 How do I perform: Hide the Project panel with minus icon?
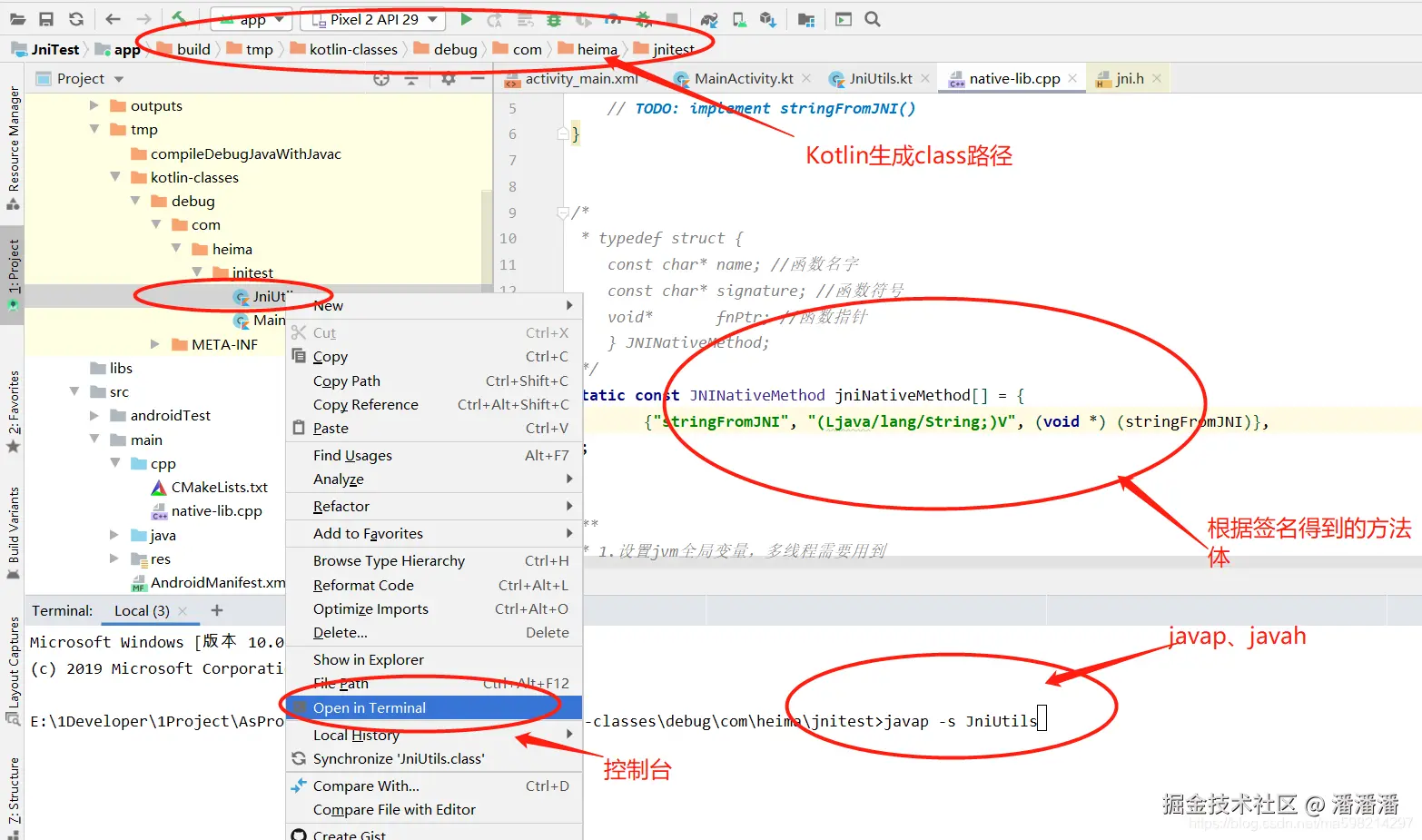[478, 79]
